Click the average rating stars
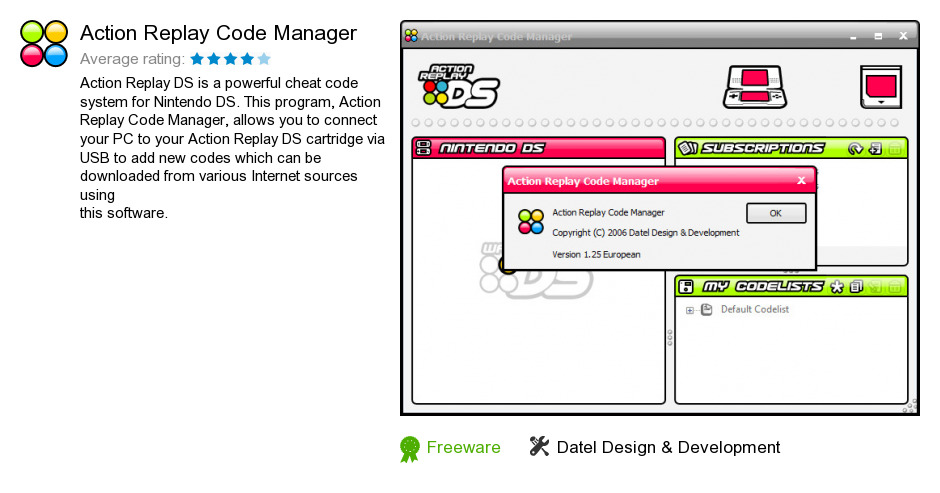Screen dimensions: 940x493 coord(231,59)
